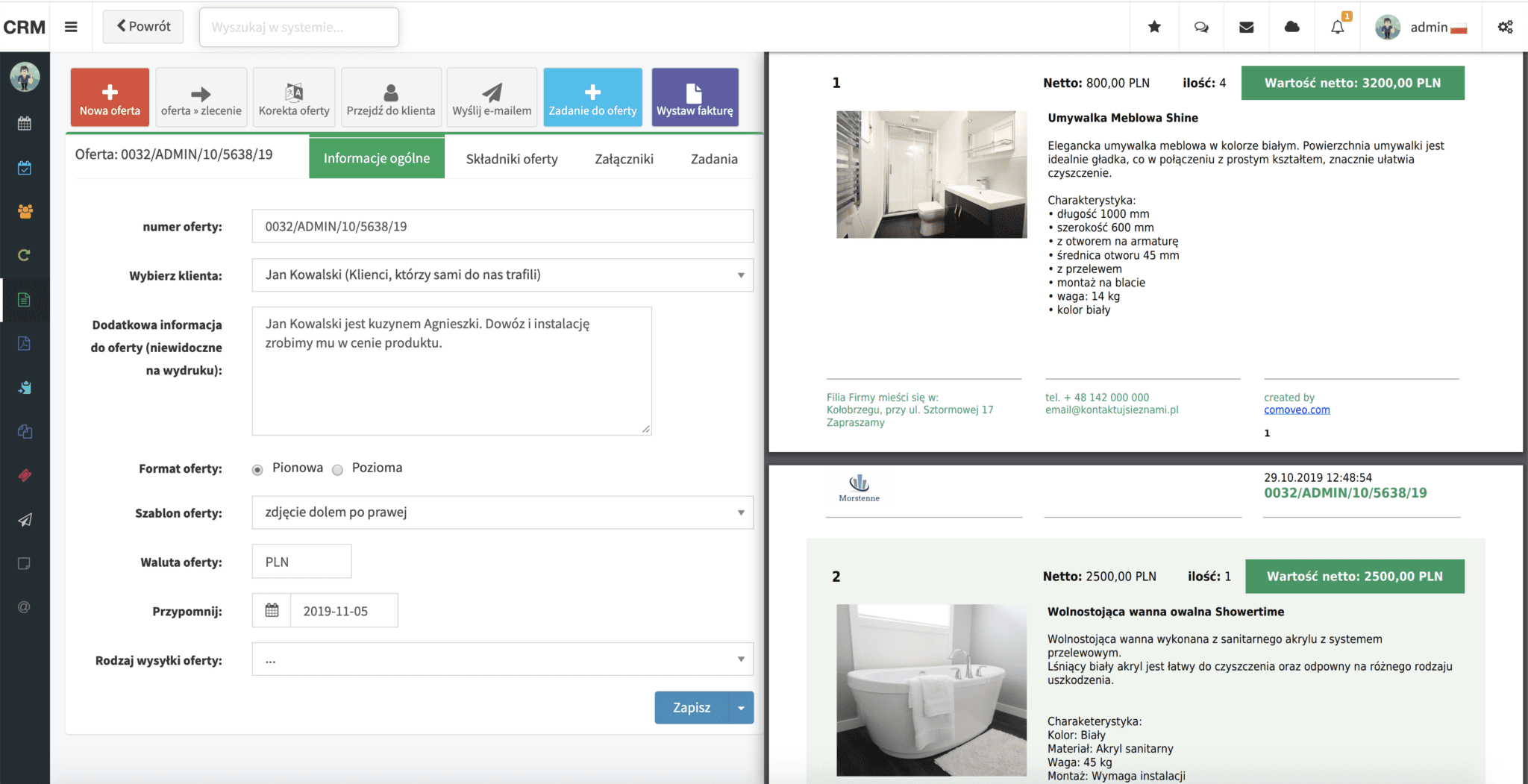Open the clipboard import sidebar icon

pyautogui.click(x=25, y=387)
